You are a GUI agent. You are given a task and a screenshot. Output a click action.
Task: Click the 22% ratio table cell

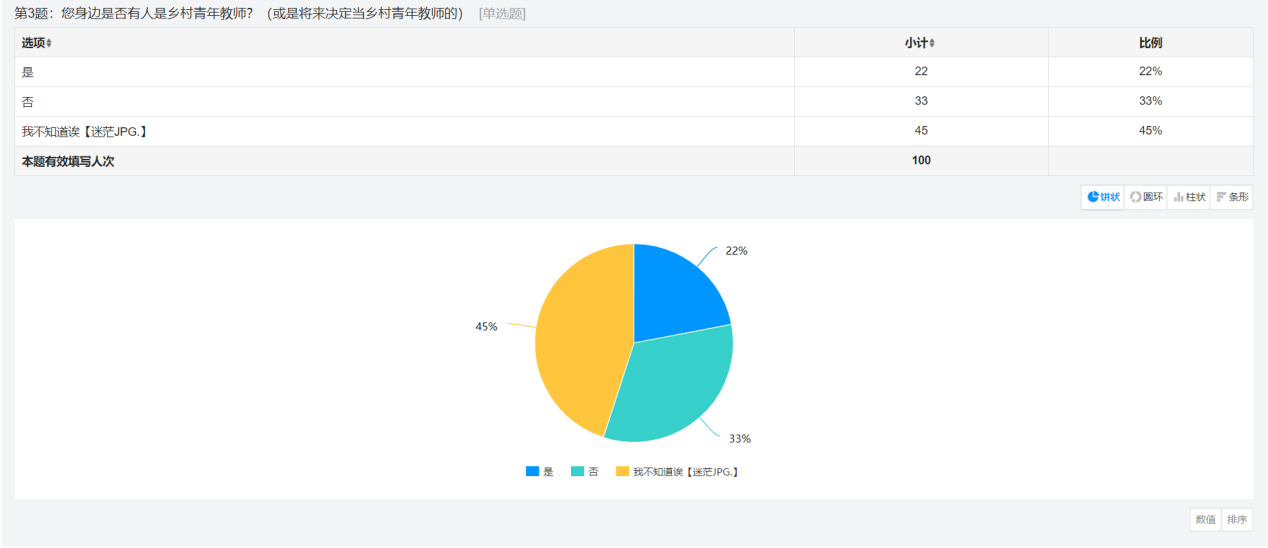click(x=1150, y=72)
